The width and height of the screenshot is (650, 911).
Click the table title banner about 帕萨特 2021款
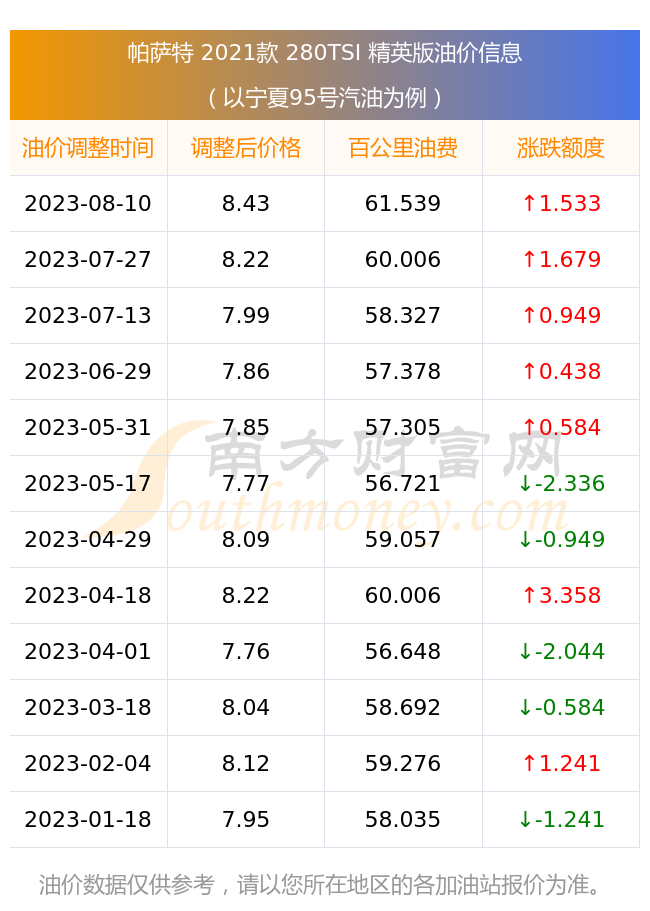pos(325,75)
